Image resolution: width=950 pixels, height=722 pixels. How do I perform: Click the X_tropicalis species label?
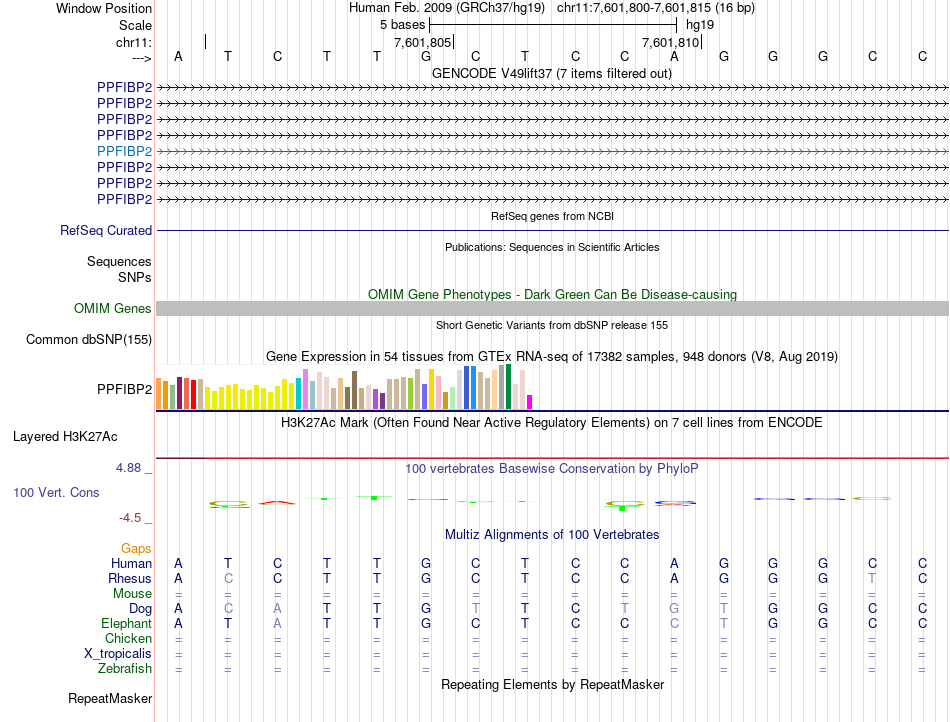click(x=118, y=654)
